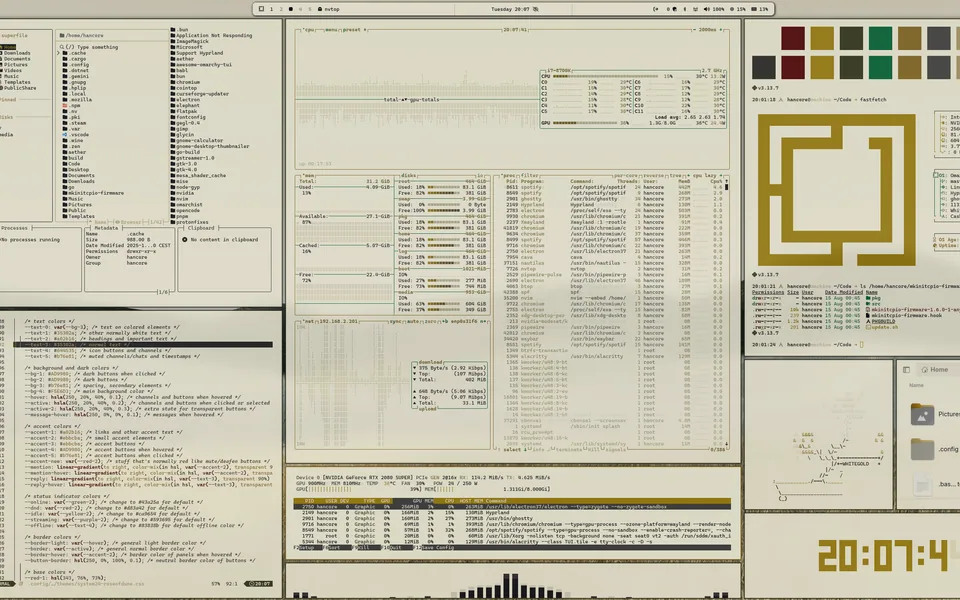
Task: Select chromium in the superfile preview column
Action: coord(188,82)
